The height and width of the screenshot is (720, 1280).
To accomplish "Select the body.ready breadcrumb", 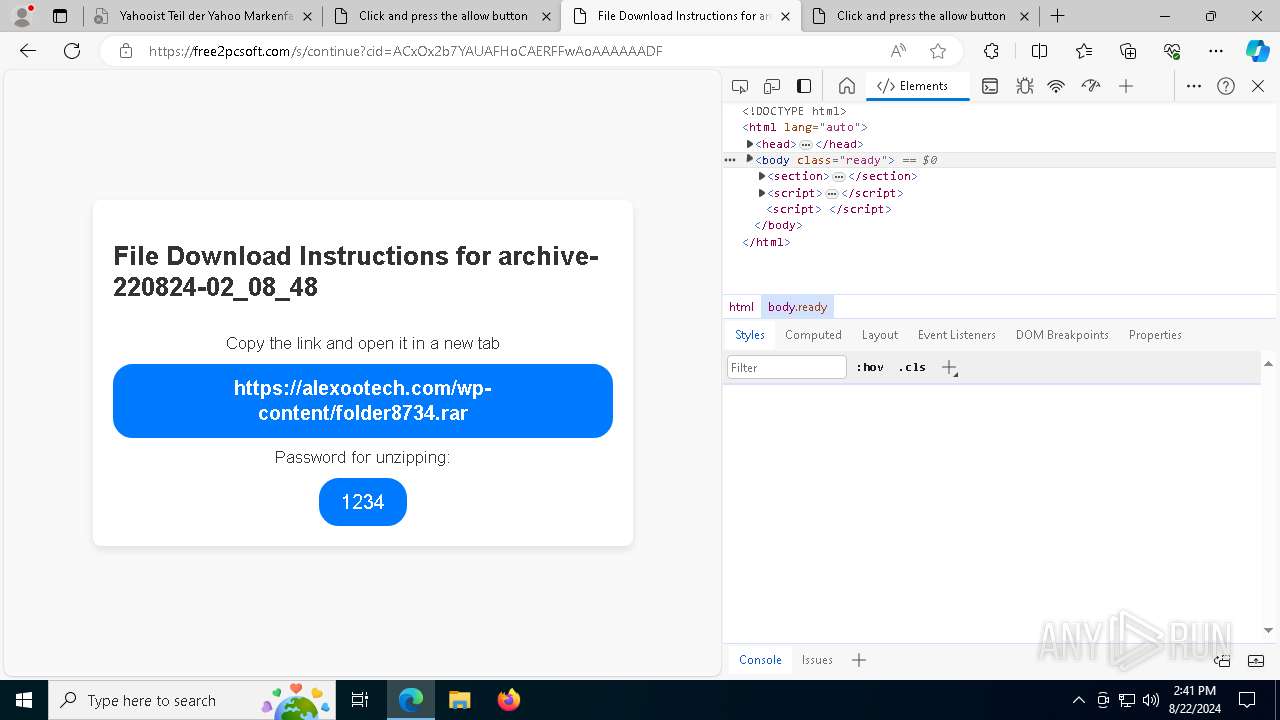I will click(797, 307).
